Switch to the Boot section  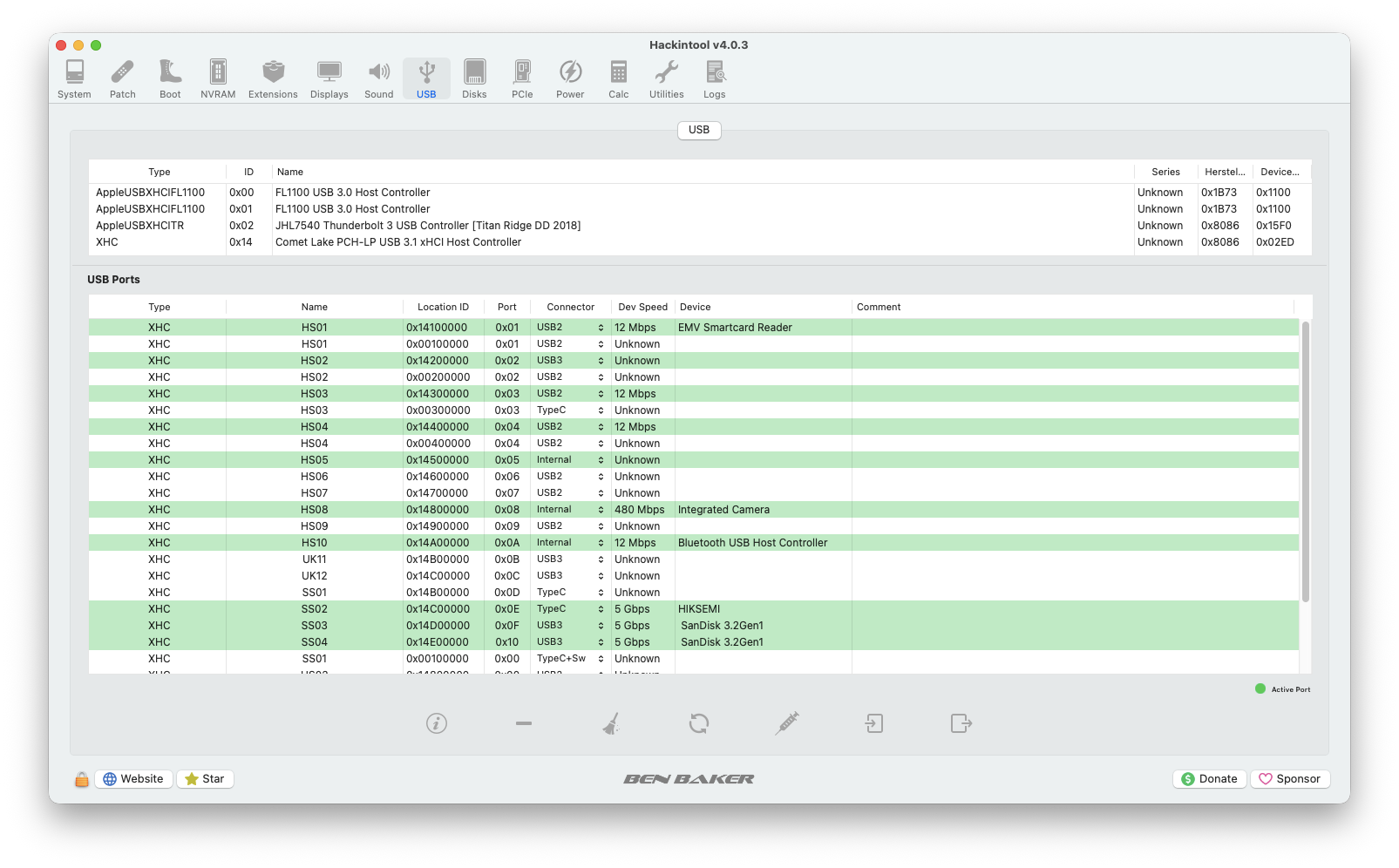pyautogui.click(x=171, y=78)
